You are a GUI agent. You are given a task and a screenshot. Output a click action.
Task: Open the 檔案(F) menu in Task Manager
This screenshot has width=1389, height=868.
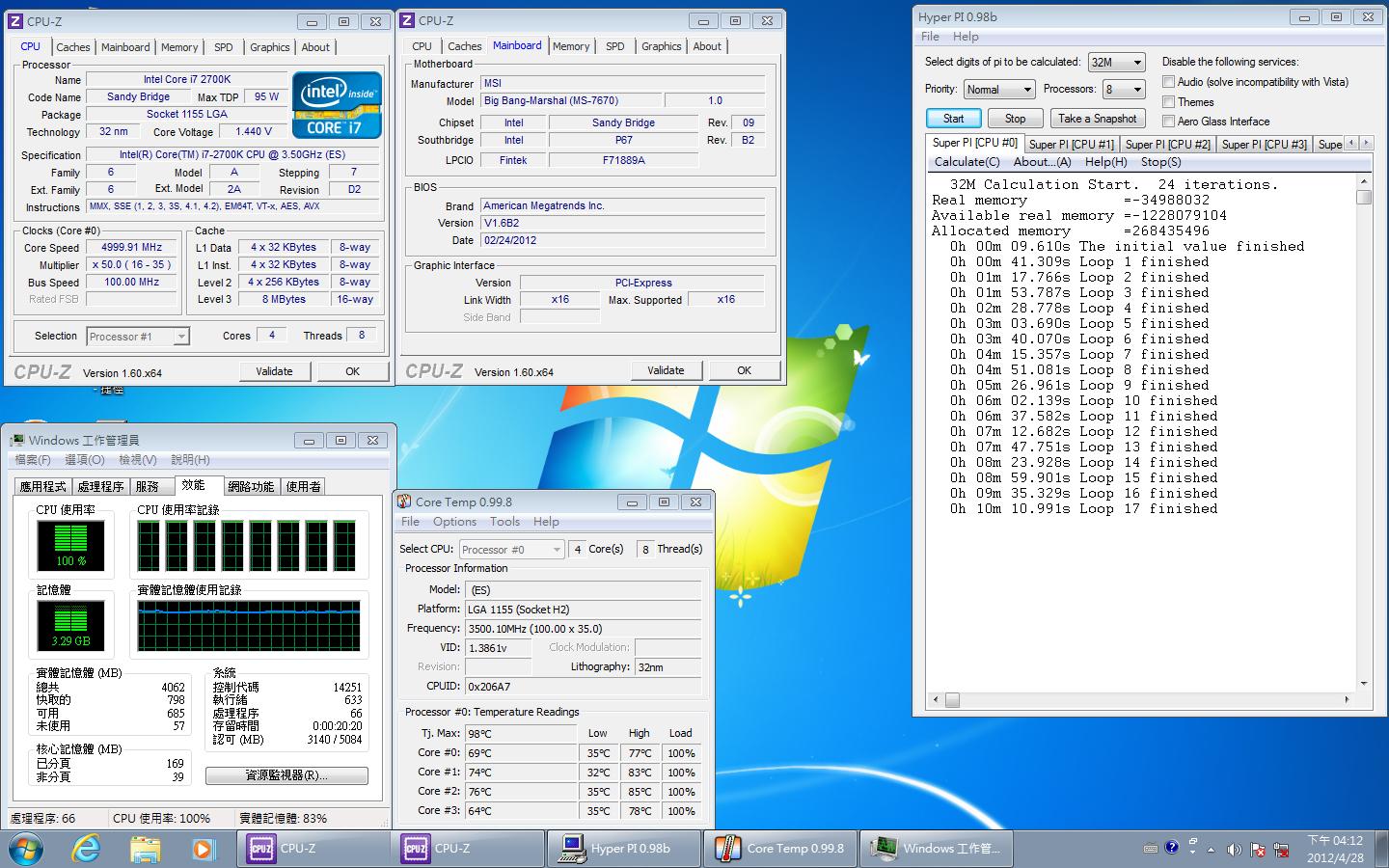33,460
